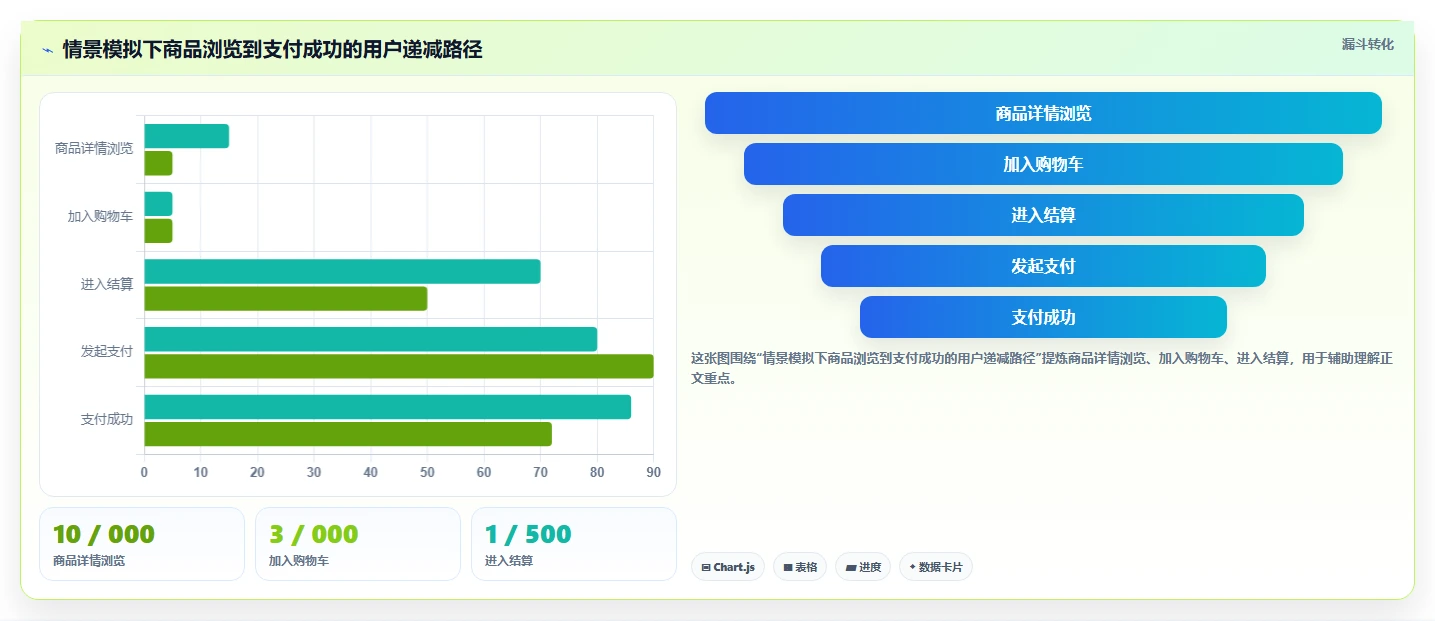Select the 加入购物车 funnel stage bar
Screen dimensions: 1435x621
(1043, 164)
